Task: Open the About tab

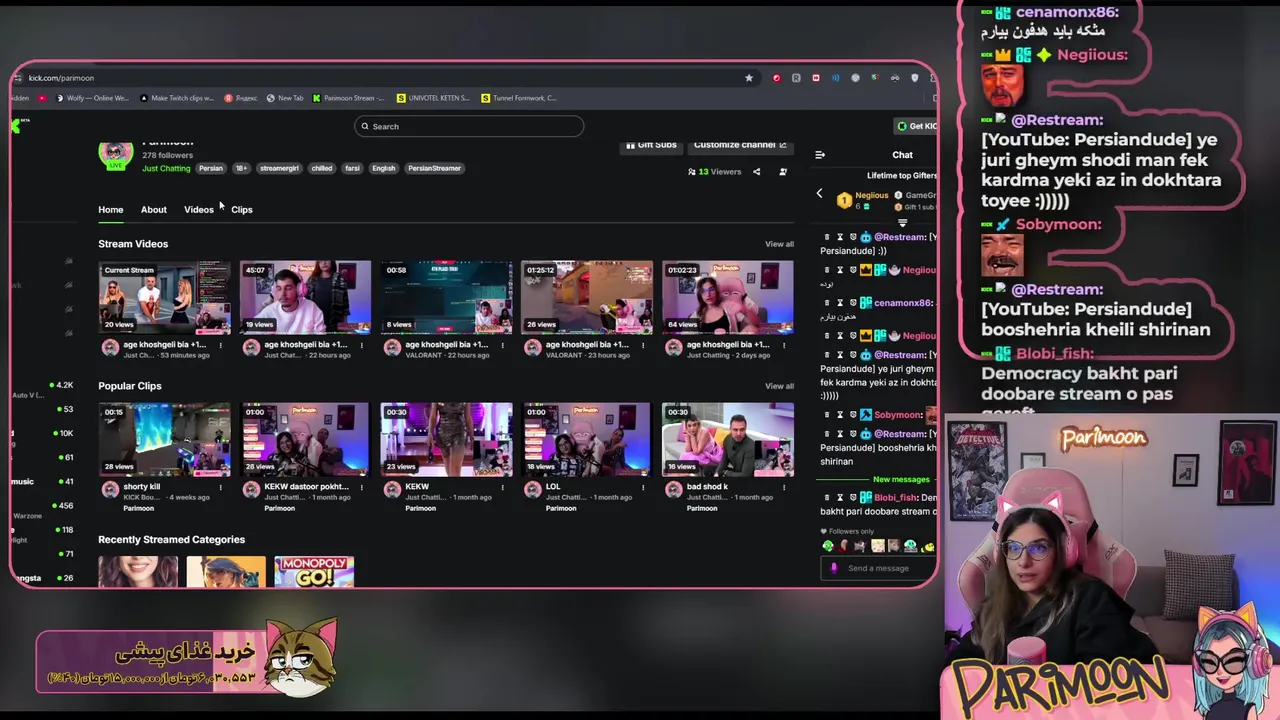Action: [x=154, y=210]
